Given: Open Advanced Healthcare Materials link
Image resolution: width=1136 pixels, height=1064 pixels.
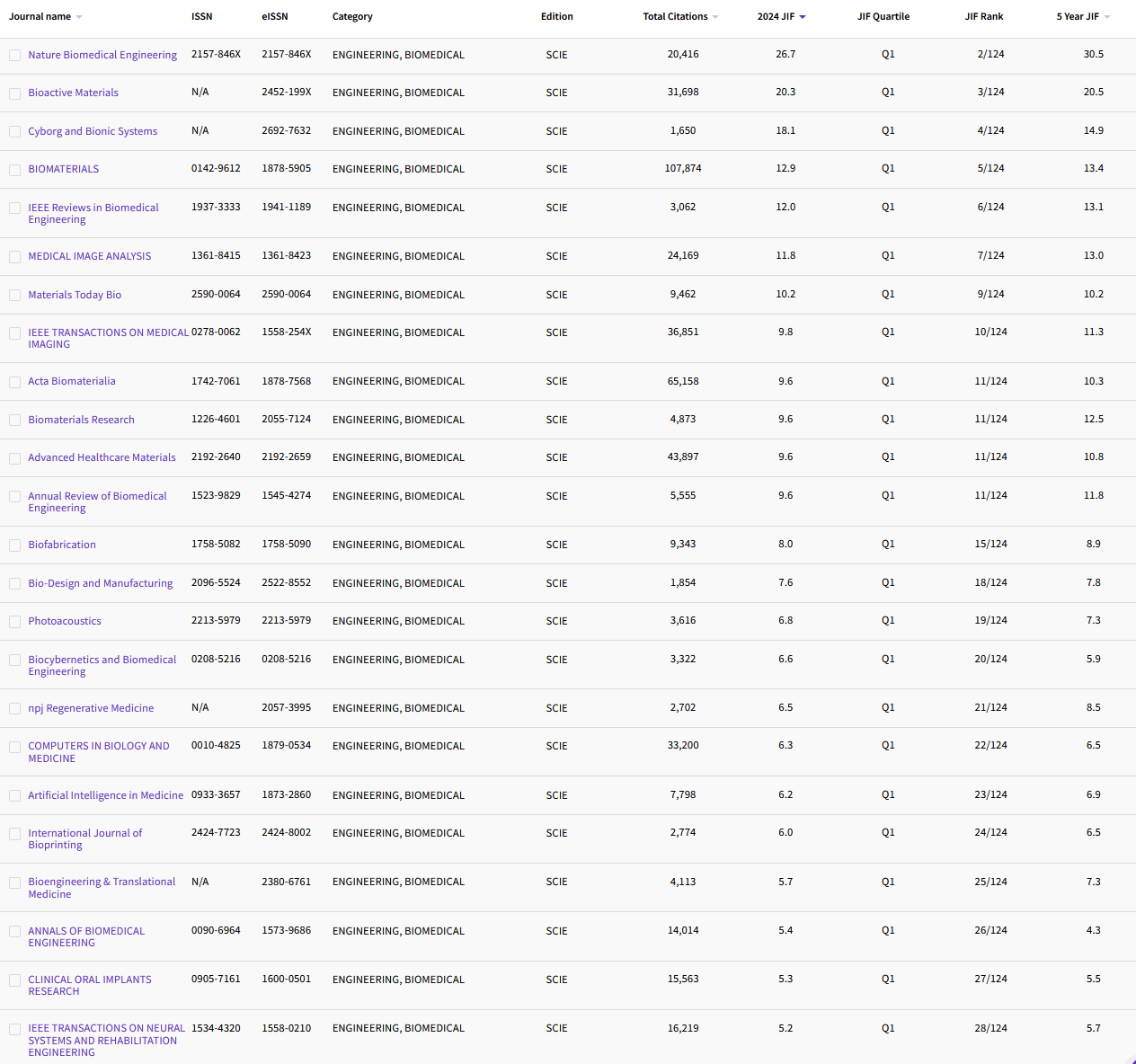Looking at the screenshot, I should [x=102, y=457].
